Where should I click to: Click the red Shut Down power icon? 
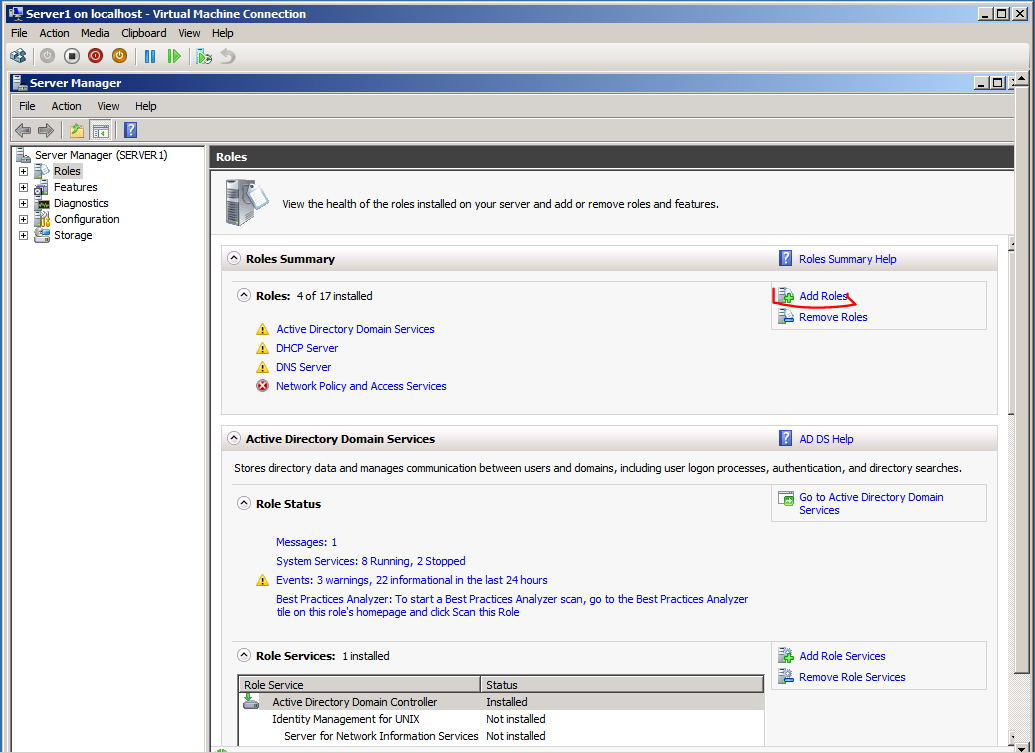pos(96,56)
